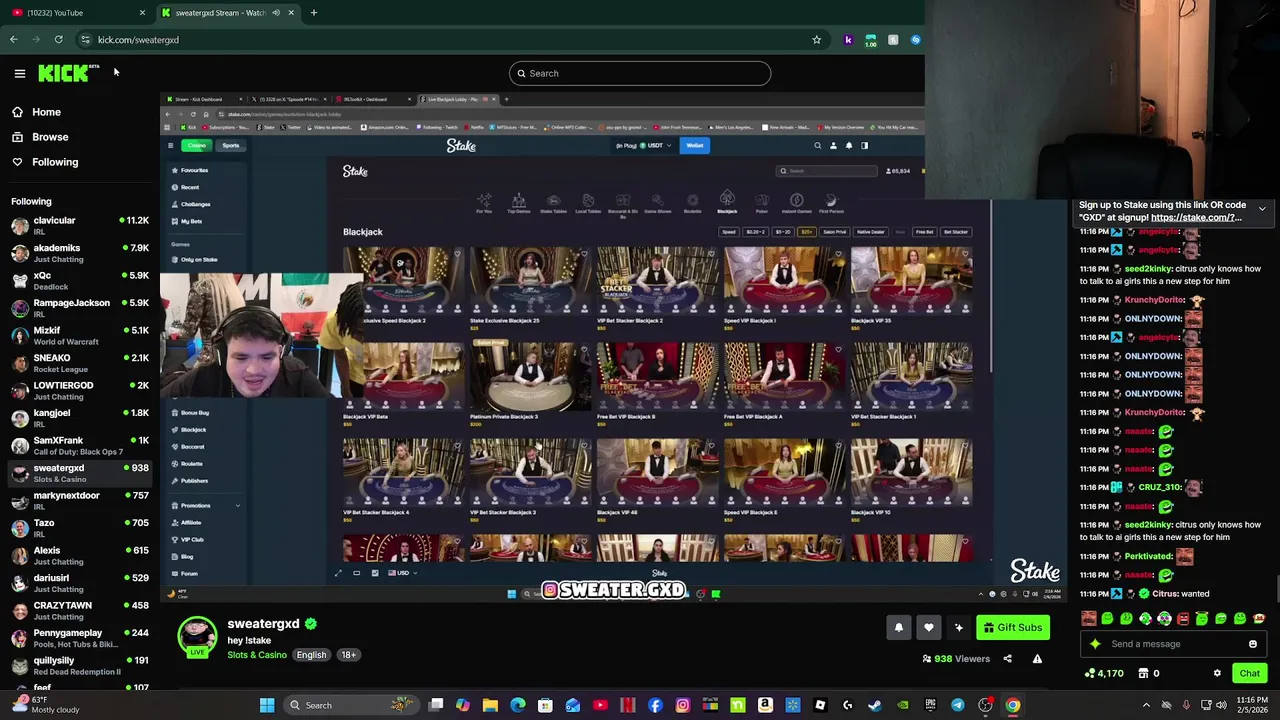Open Mizkif's channel in Following list
Screen dimensions: 1280x720
(80, 336)
